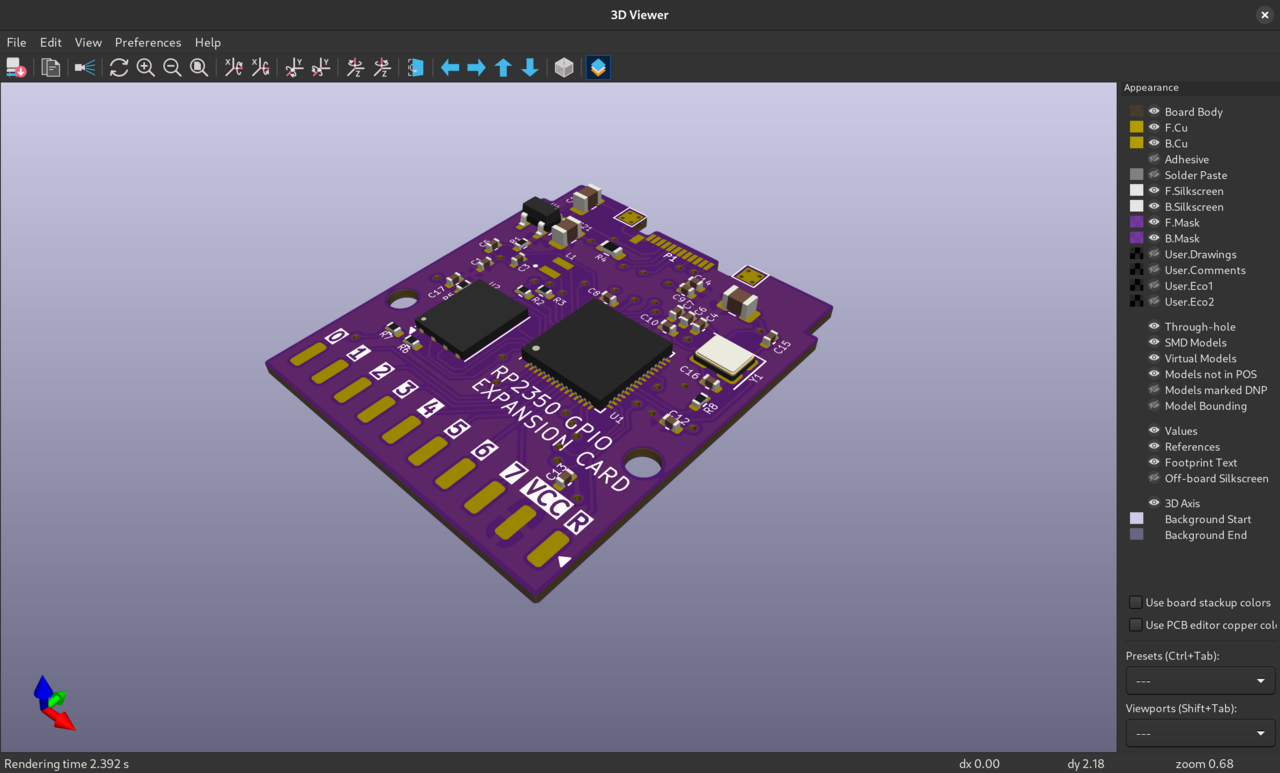Image resolution: width=1280 pixels, height=773 pixels.
Task: Hide SMD Models visibility
Action: point(1154,342)
